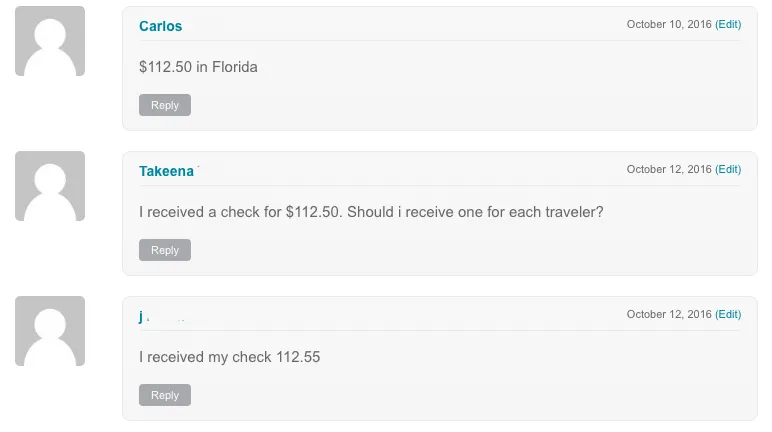Open Takeena's commenter name link
This screenshot has height=432, width=772.
pyautogui.click(x=166, y=171)
